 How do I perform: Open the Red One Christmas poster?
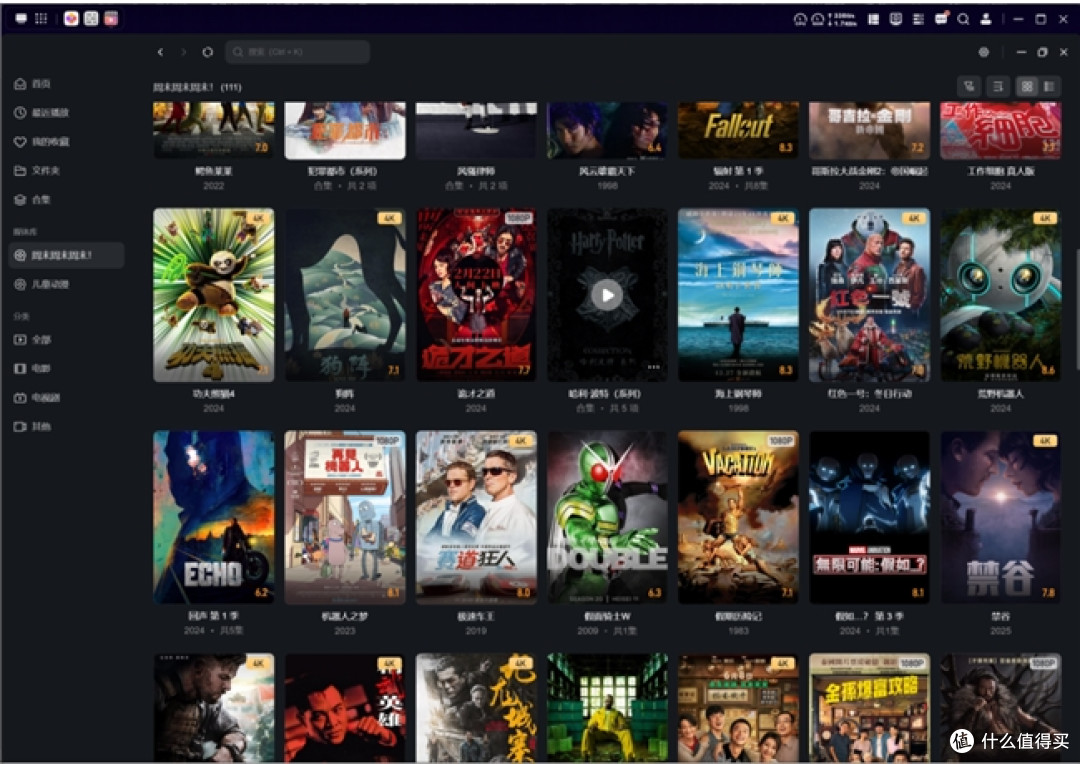869,295
